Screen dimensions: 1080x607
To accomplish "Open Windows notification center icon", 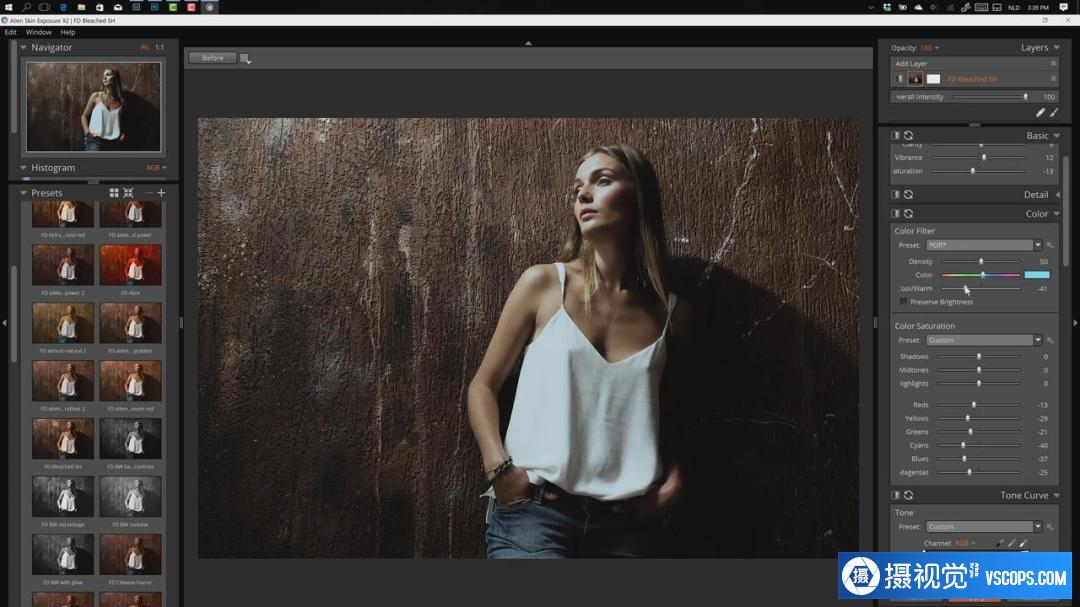I will (x=1063, y=7).
